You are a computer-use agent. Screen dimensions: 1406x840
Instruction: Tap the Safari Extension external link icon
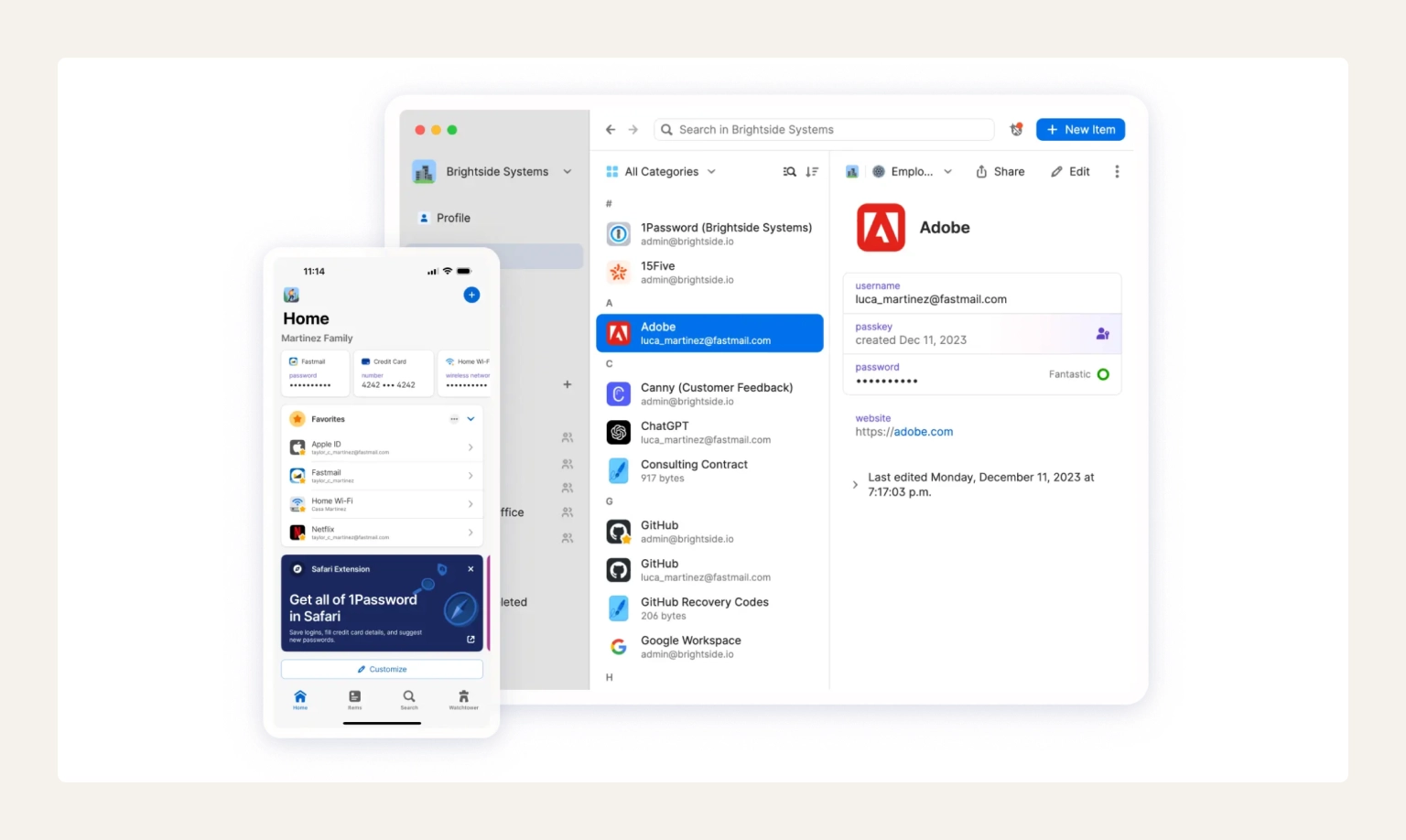470,640
